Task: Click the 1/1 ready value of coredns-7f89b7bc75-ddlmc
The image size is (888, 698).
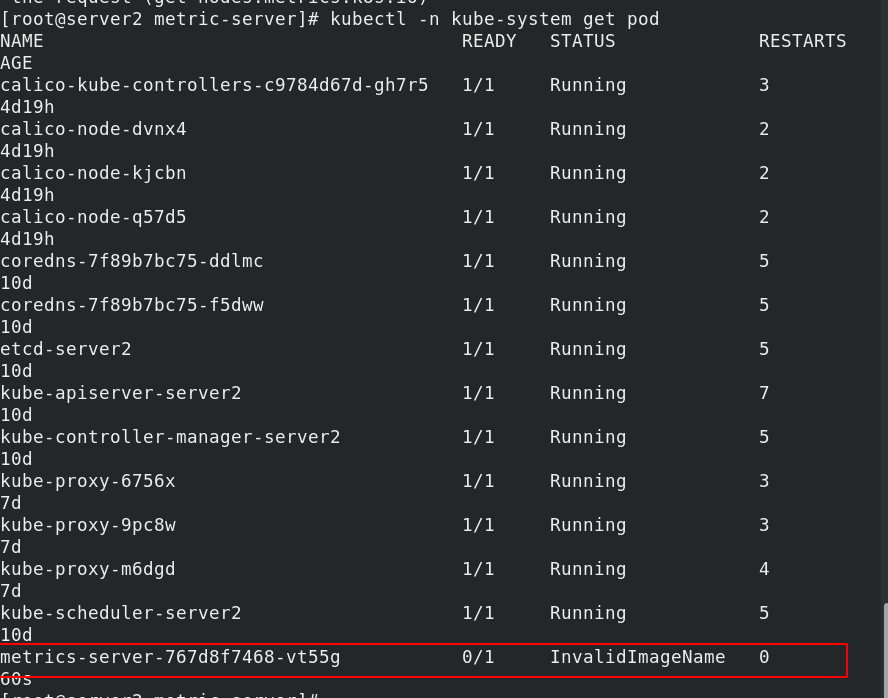Action: coord(478,262)
